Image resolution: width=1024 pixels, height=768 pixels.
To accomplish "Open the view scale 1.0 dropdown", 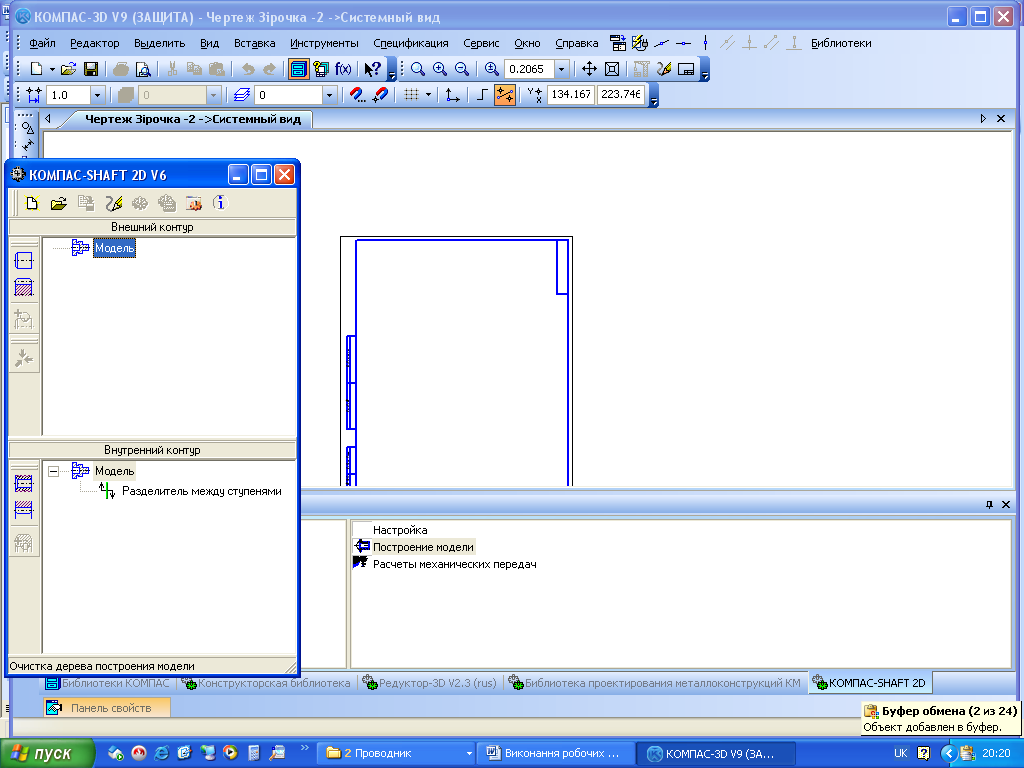I will tap(97, 95).
